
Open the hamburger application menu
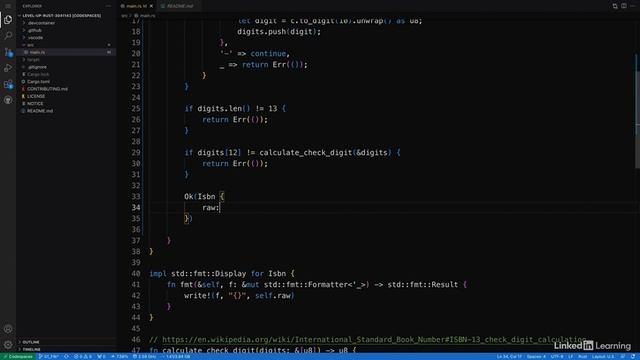pos(8,6)
